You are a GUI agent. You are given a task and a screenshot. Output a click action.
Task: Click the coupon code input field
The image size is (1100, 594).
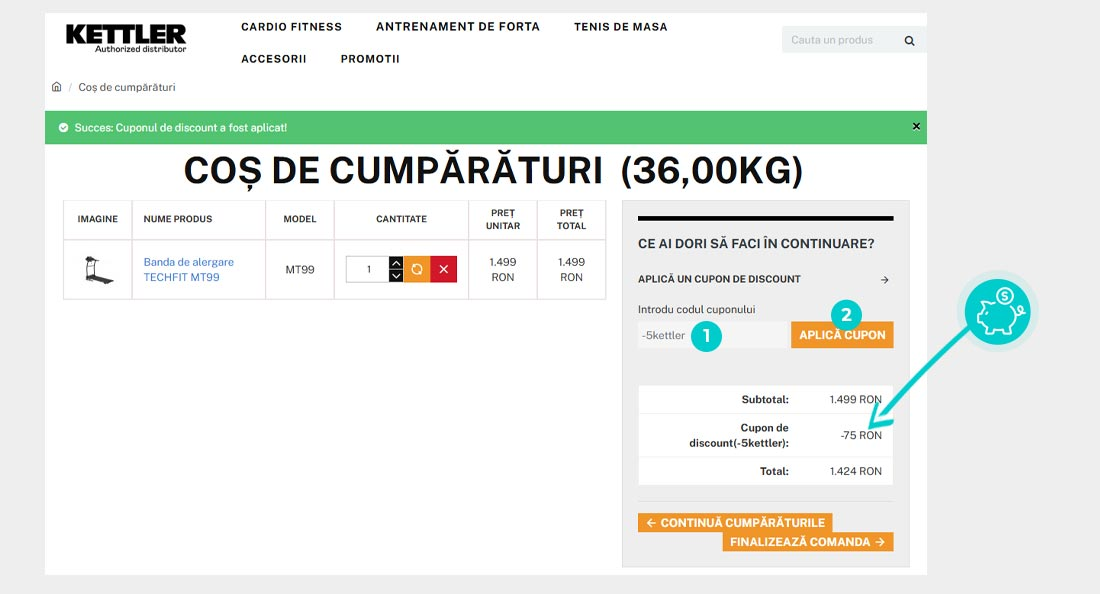[713, 335]
